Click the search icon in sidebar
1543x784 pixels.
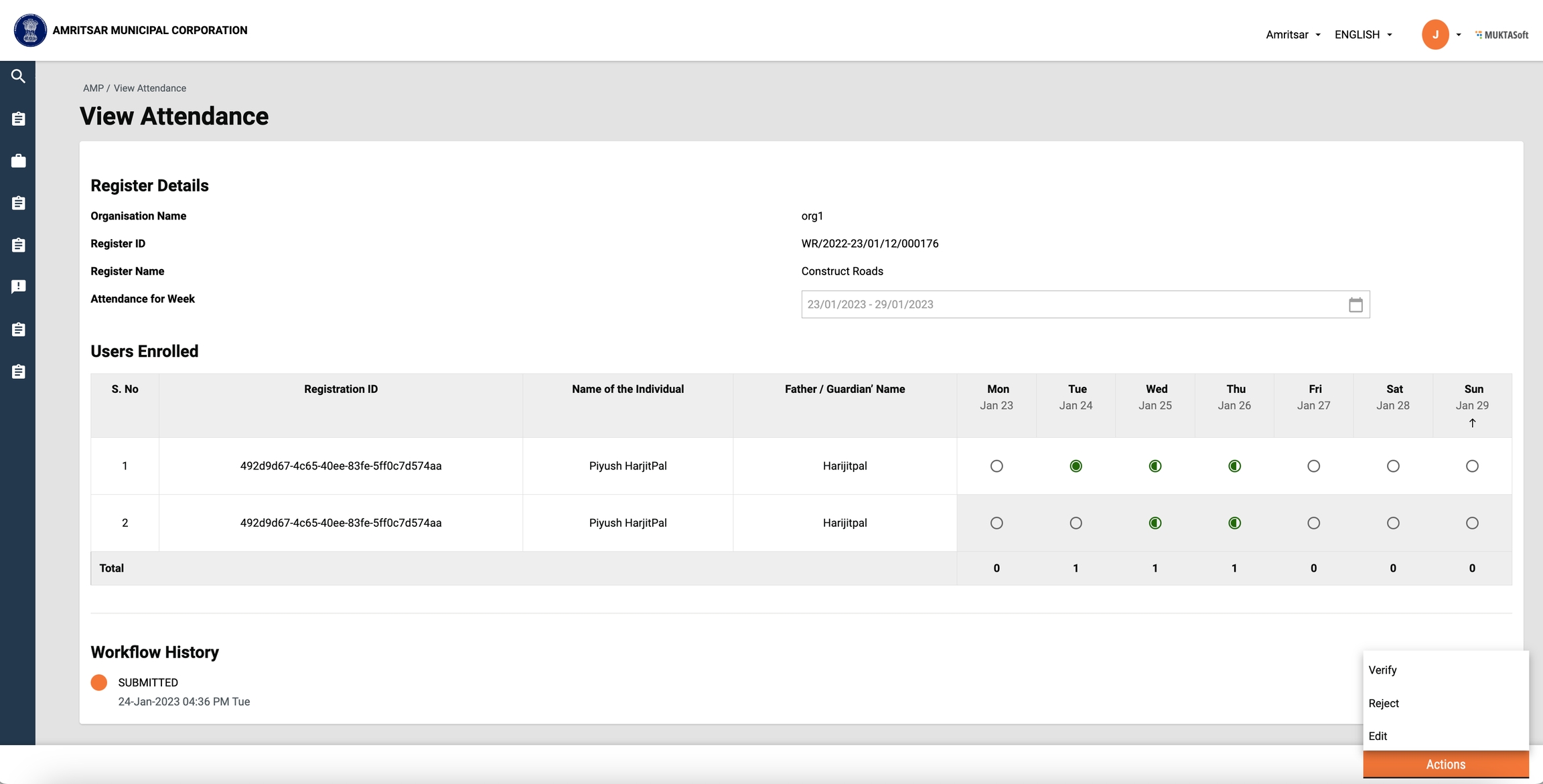(x=18, y=76)
